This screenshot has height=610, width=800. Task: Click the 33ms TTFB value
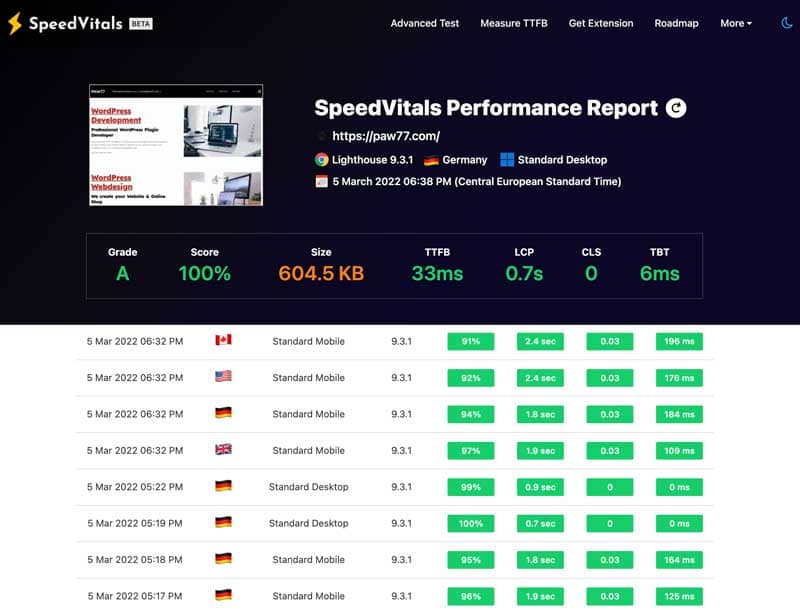[x=437, y=274]
